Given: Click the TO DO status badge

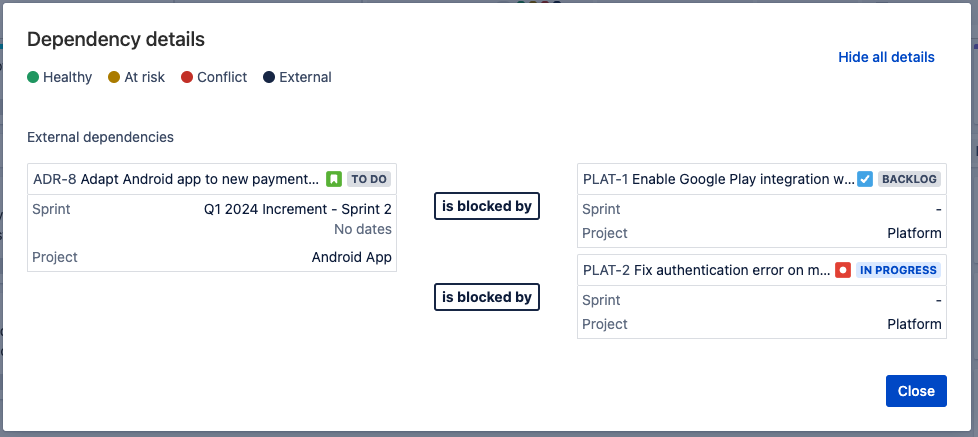Looking at the screenshot, I should tap(369, 179).
